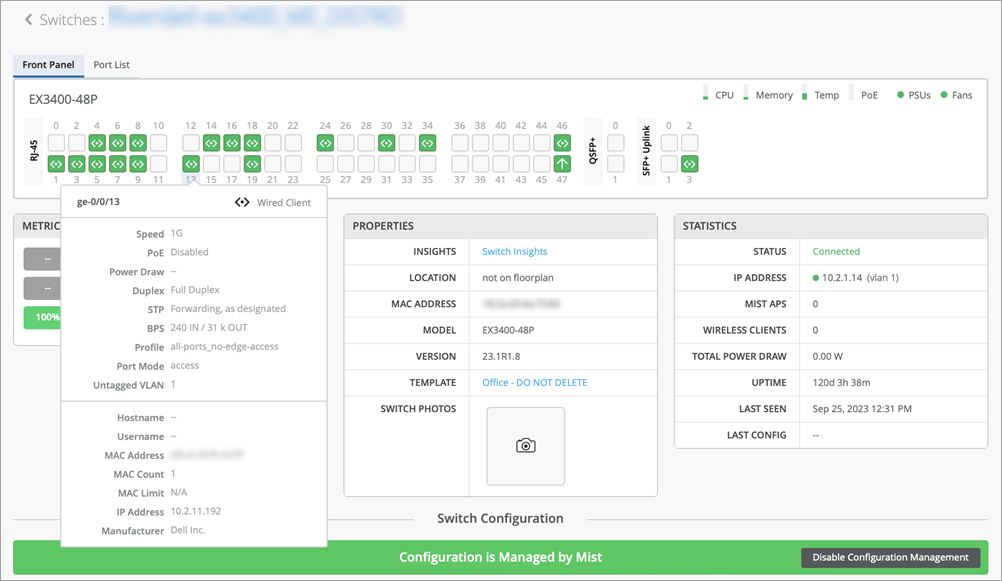This screenshot has height=581, width=1002.
Task: Click the Wired Client icon in port tooltip
Action: (x=242, y=202)
